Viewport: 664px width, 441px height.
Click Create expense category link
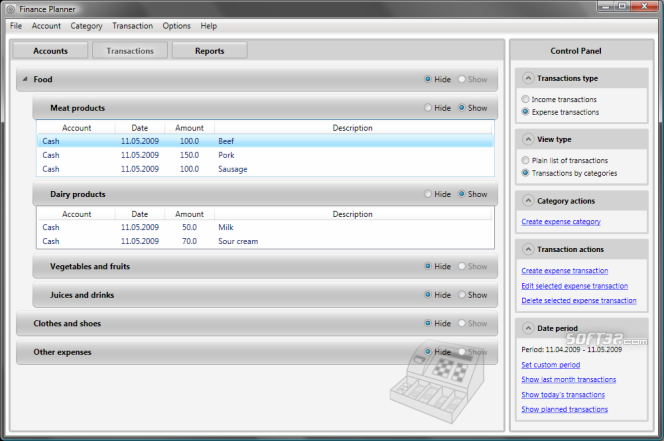pos(561,222)
